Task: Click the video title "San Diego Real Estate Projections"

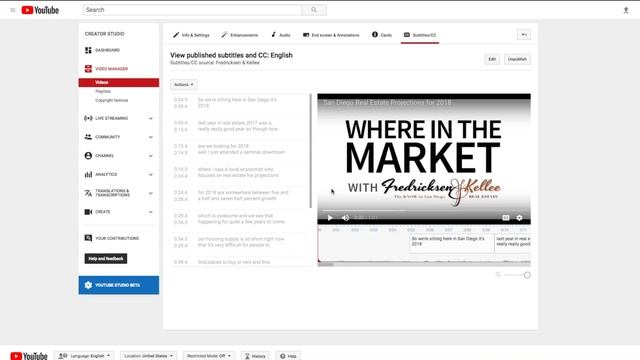Action: coord(387,102)
